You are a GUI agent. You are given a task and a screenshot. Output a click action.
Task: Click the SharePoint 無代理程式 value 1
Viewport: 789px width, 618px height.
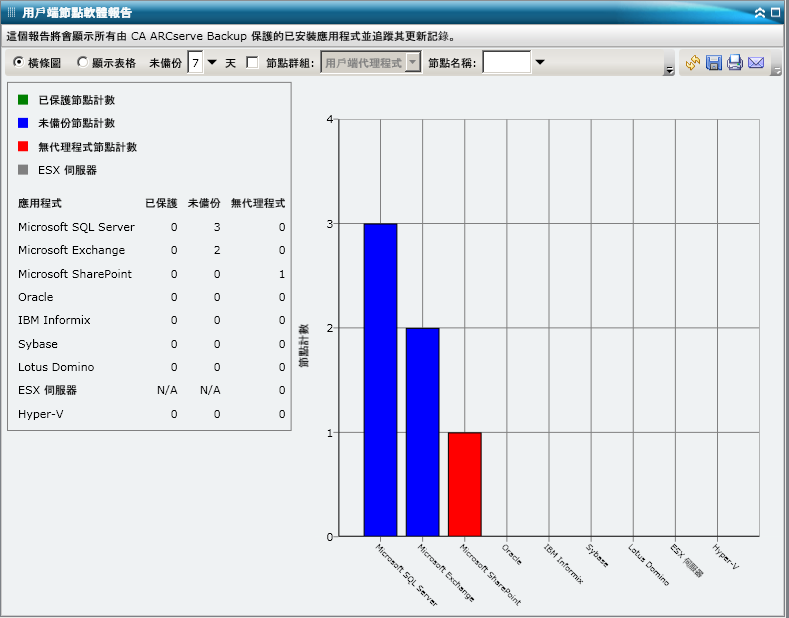282,274
